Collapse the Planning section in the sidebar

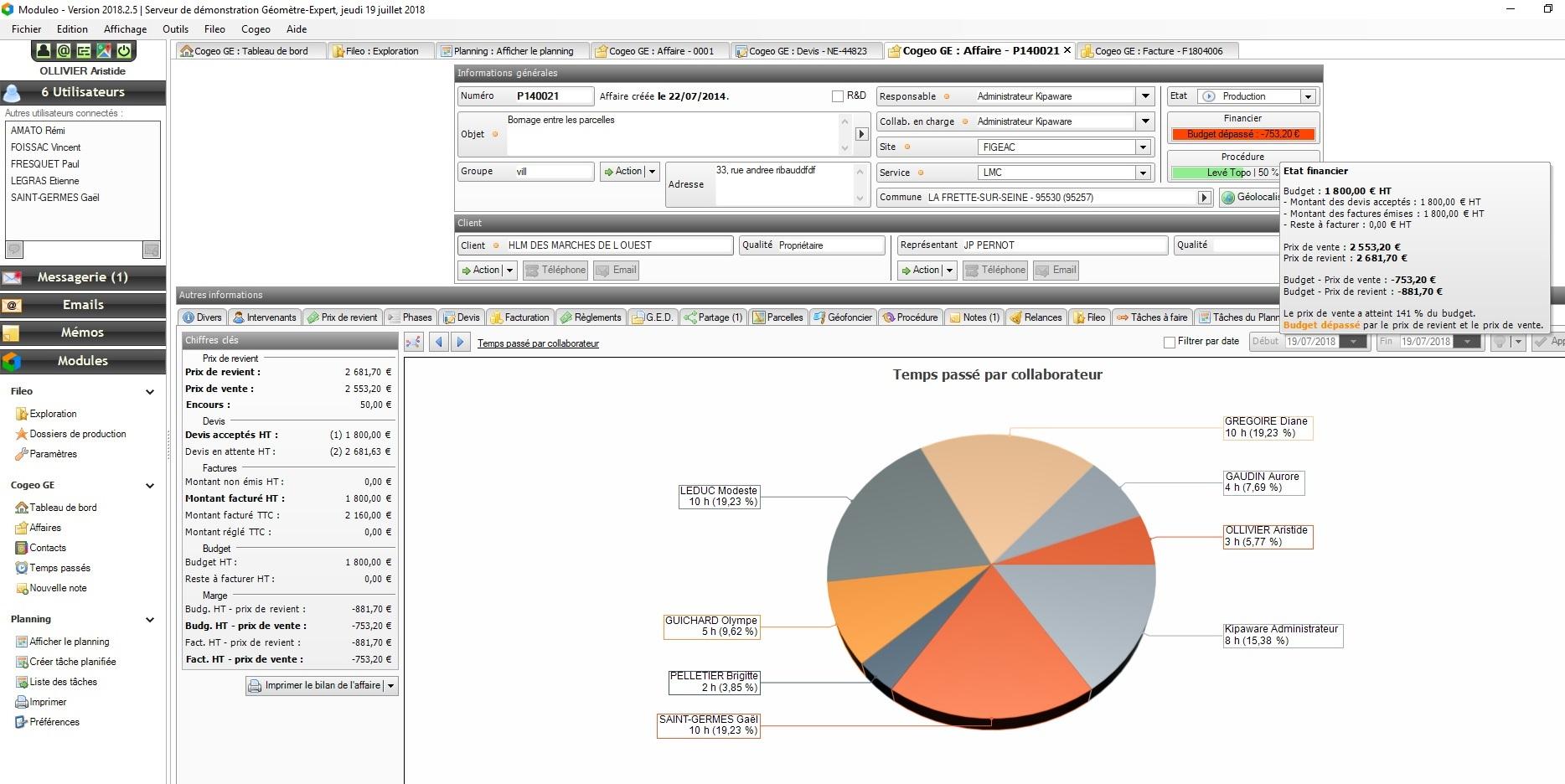pyautogui.click(x=150, y=620)
